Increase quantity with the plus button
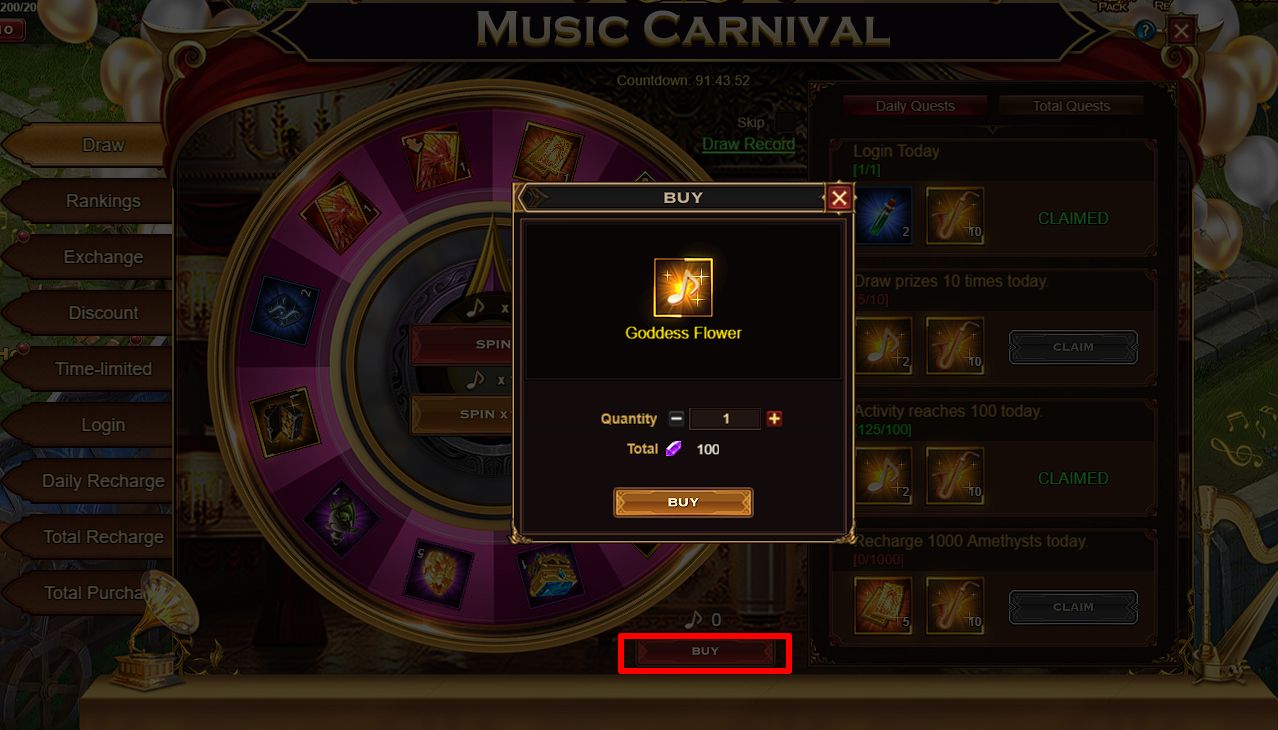Image resolution: width=1278 pixels, height=730 pixels. [774, 419]
